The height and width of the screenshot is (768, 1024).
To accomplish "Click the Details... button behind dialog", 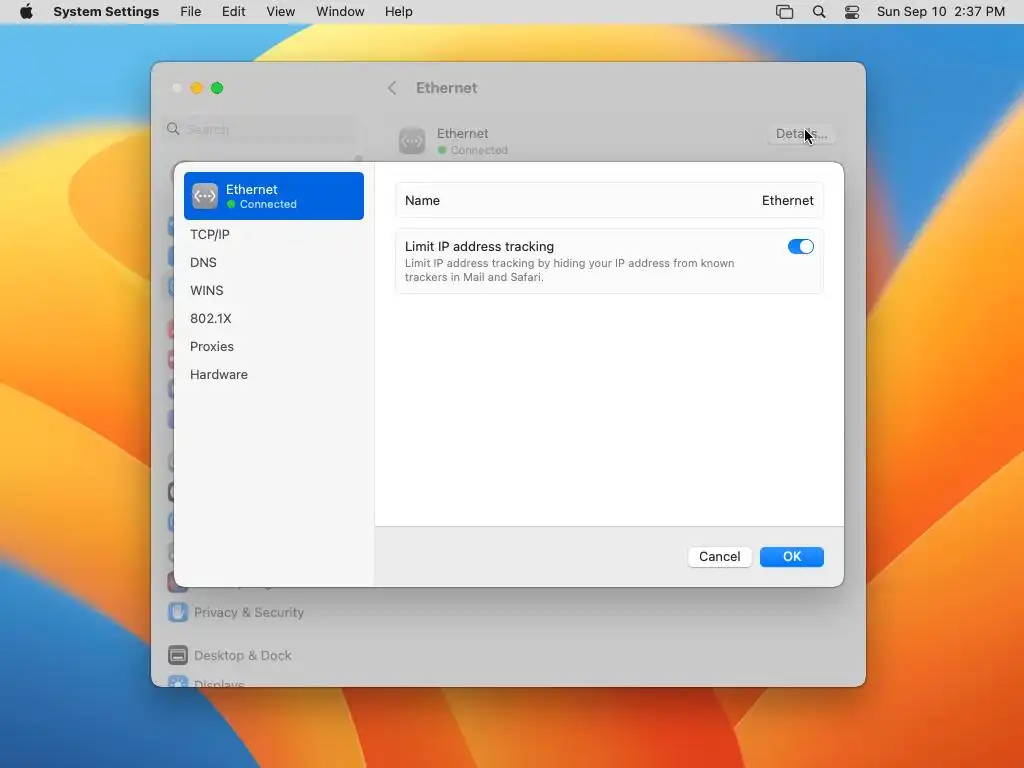I will (801, 134).
